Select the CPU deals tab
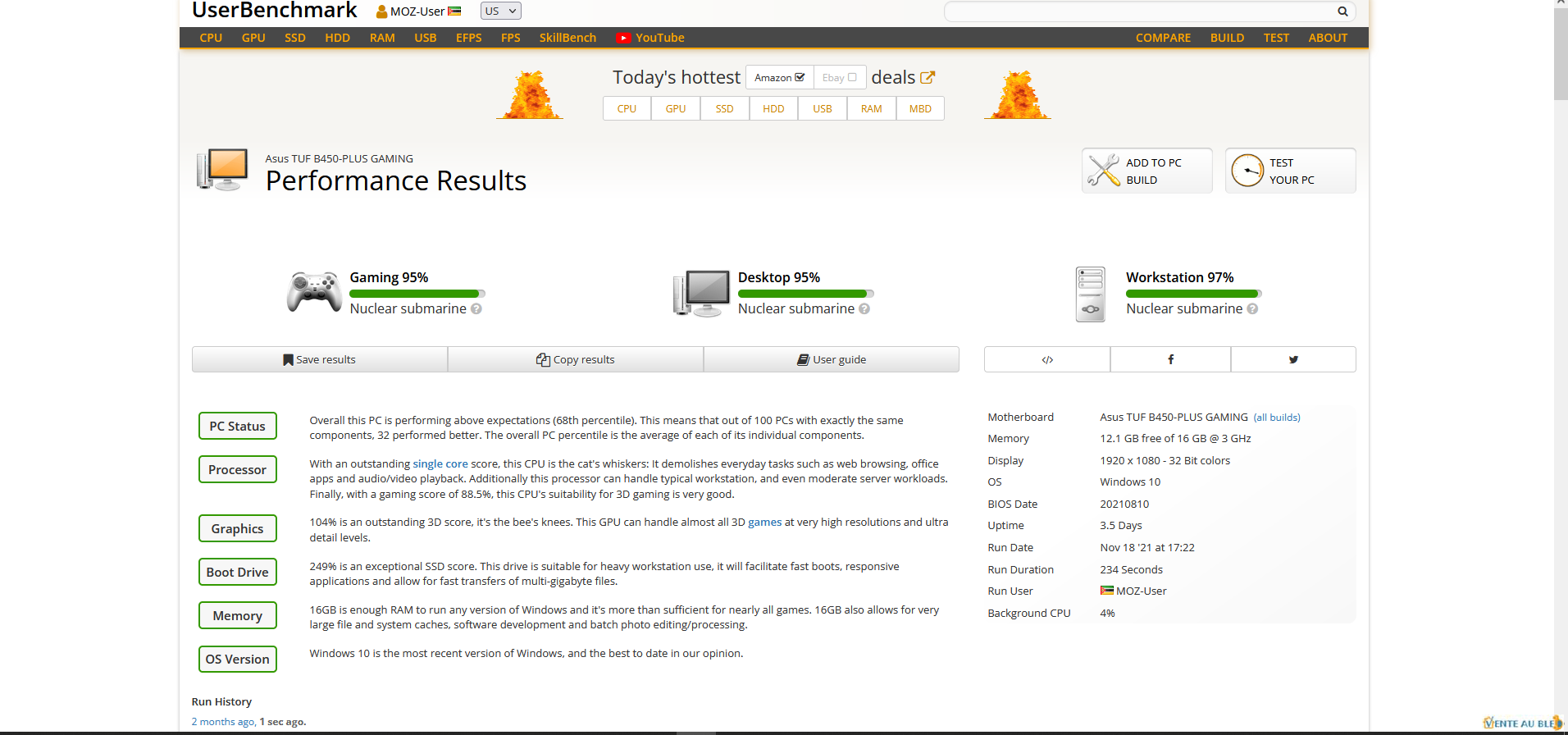 tap(627, 108)
